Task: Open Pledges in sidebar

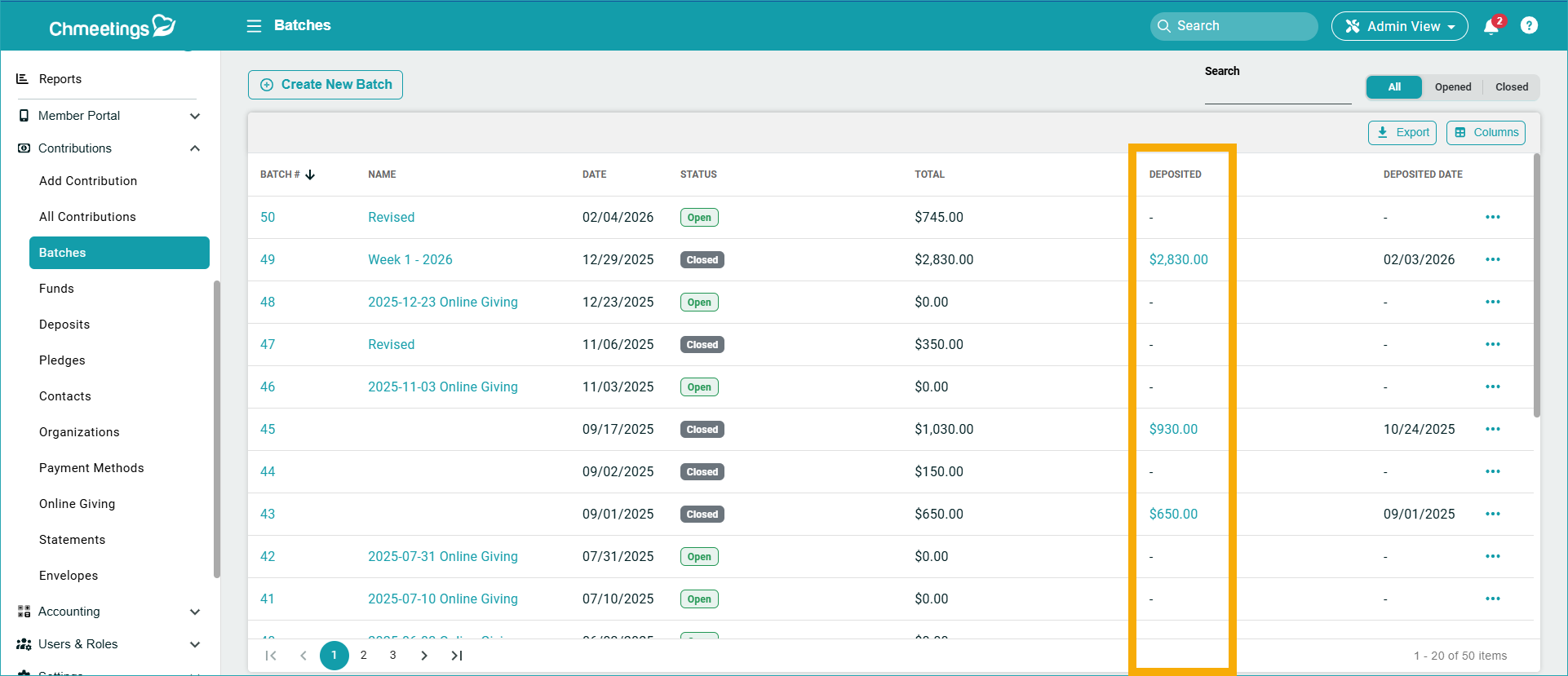Action: tap(62, 360)
